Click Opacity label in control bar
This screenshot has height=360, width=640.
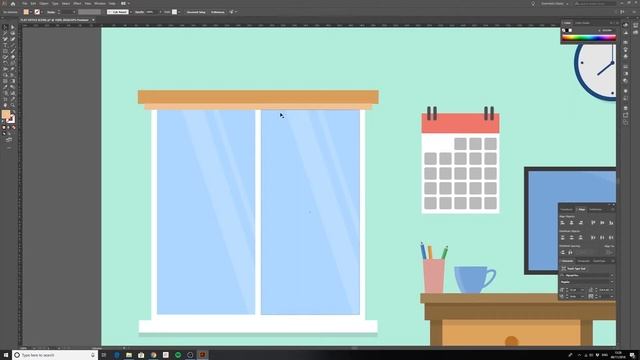tap(139, 12)
